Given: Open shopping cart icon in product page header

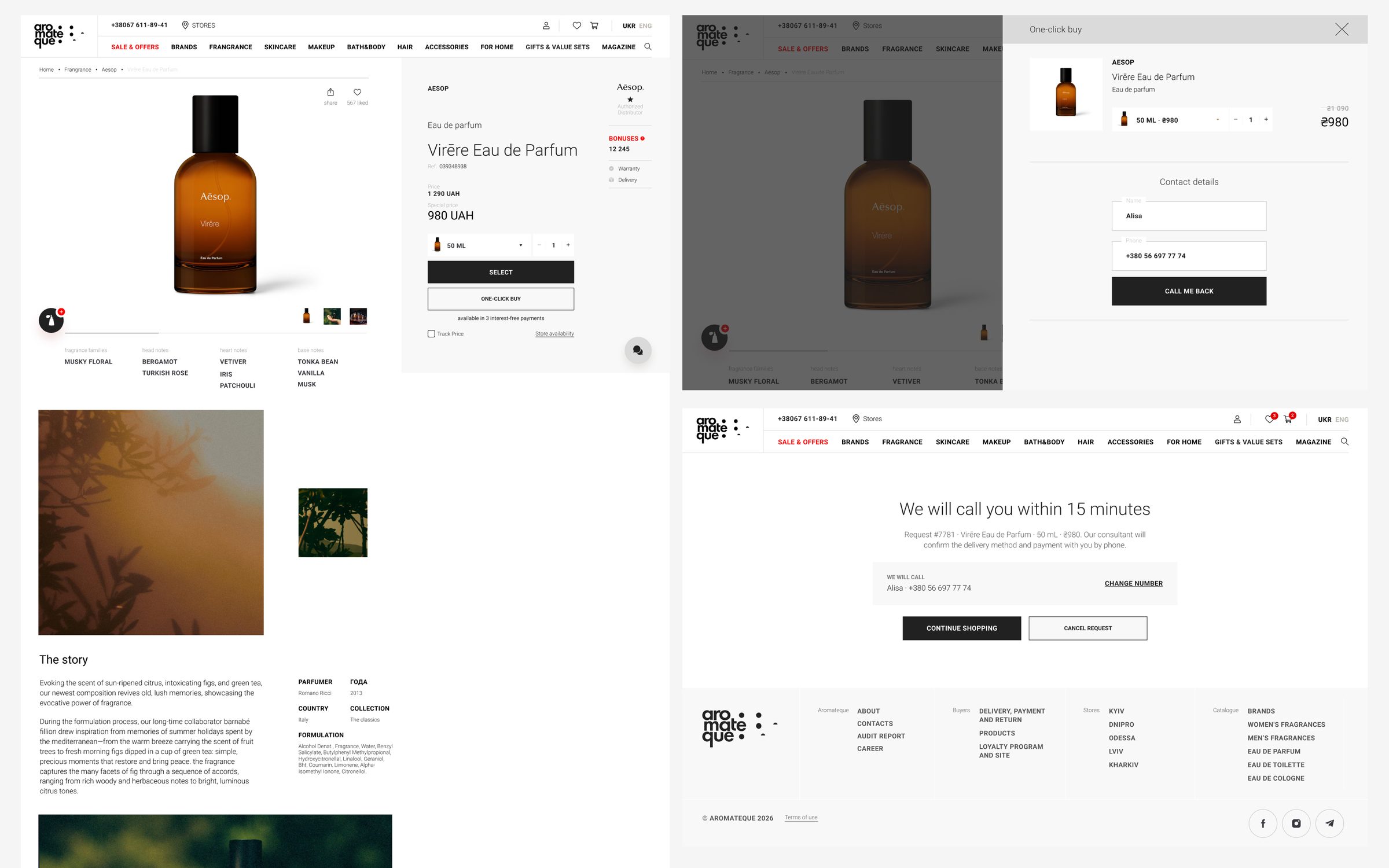Looking at the screenshot, I should (594, 25).
